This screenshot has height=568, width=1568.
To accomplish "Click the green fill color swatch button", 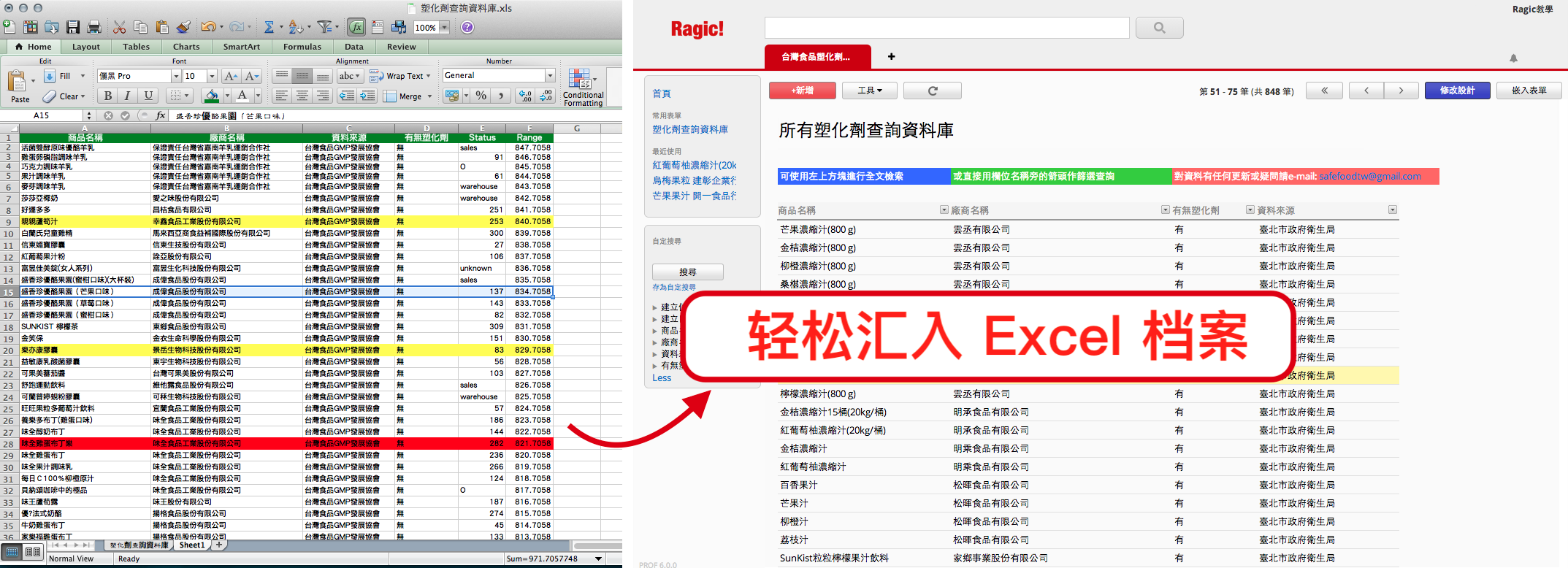I will coord(211,96).
